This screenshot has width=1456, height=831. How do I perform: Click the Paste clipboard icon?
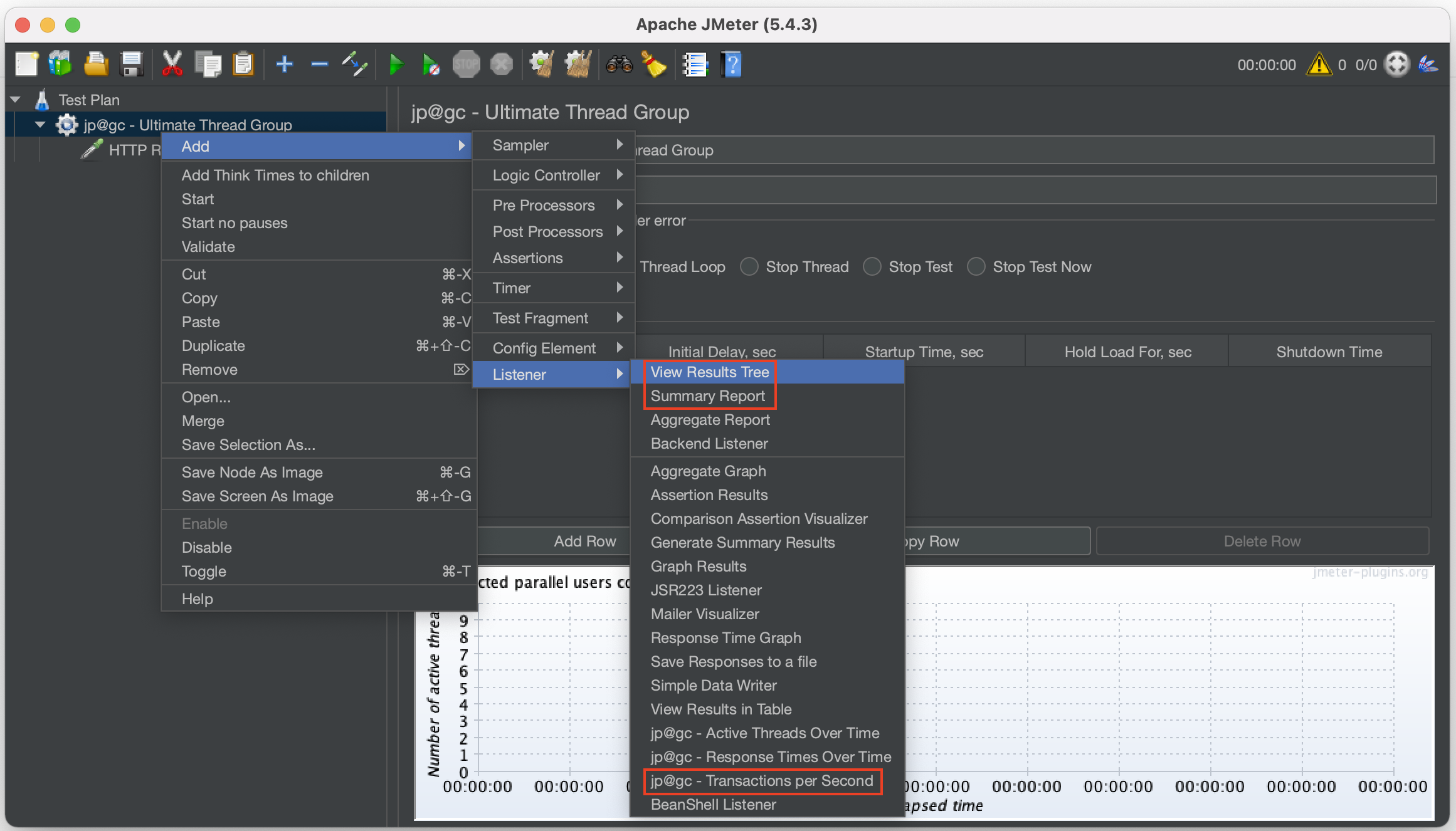point(243,64)
